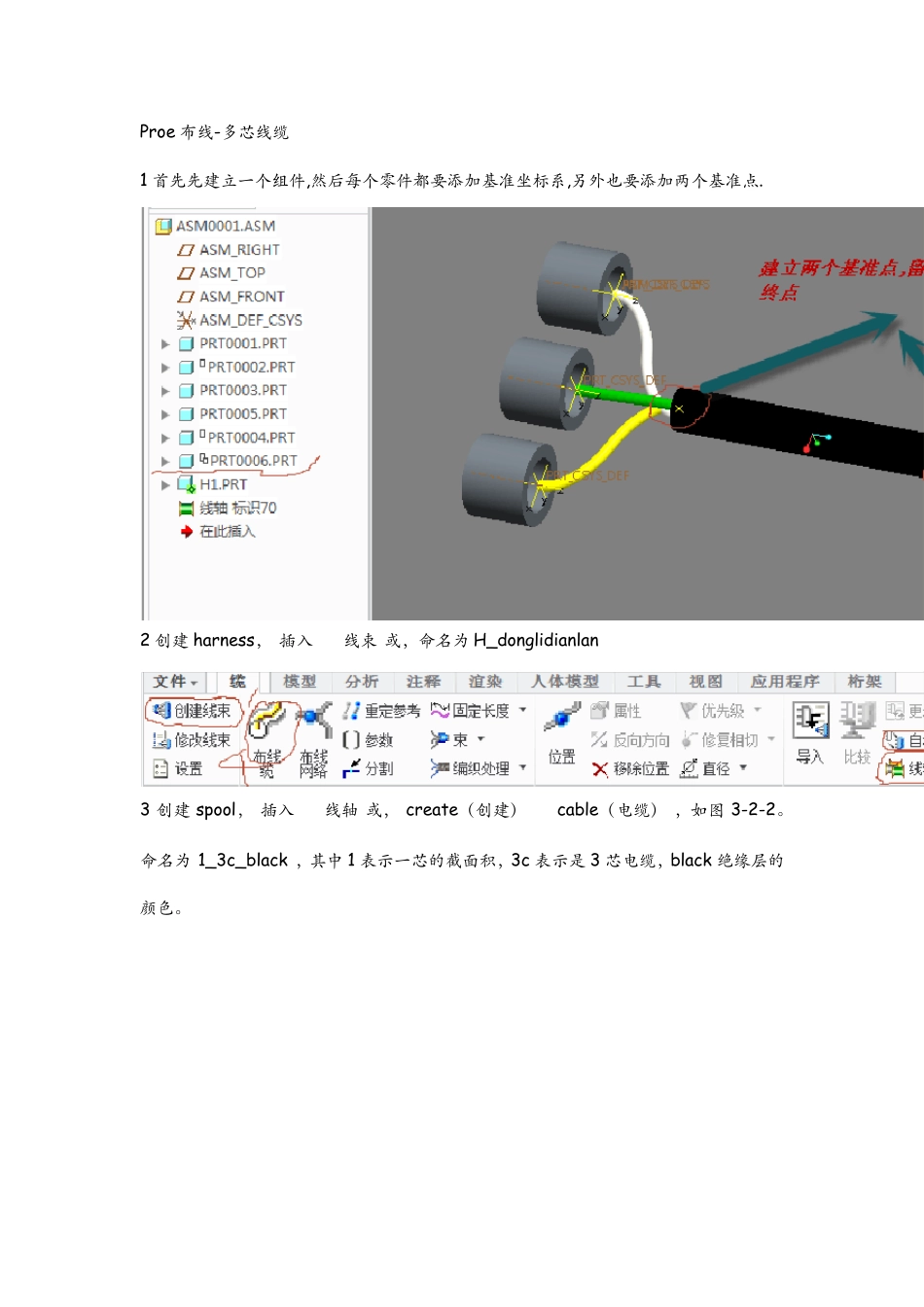
Task: Click the 修复相切 (fix tangency) tool
Action: (720, 740)
